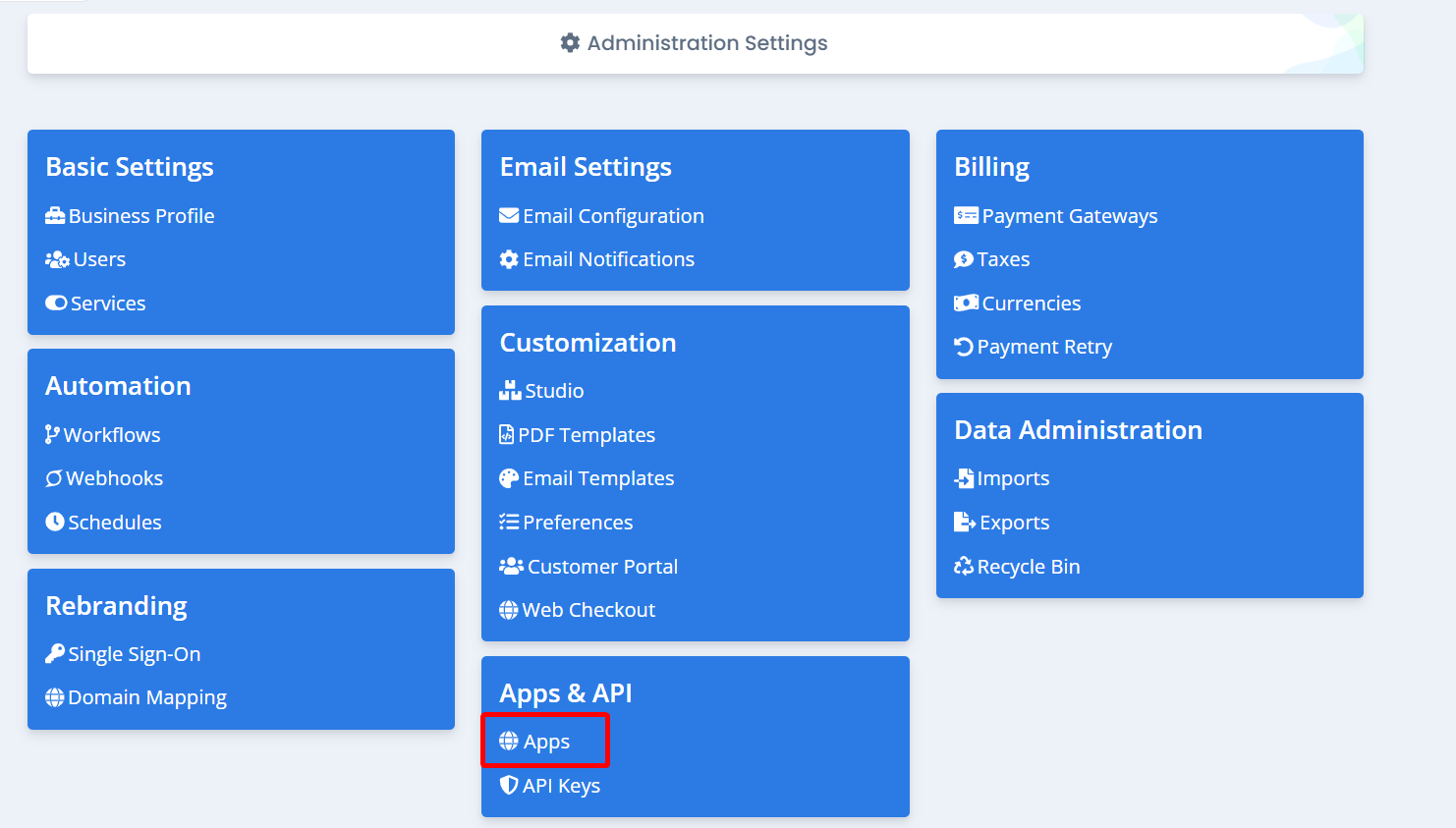
Task: Click the Web Checkout globe icon
Action: 509,610
